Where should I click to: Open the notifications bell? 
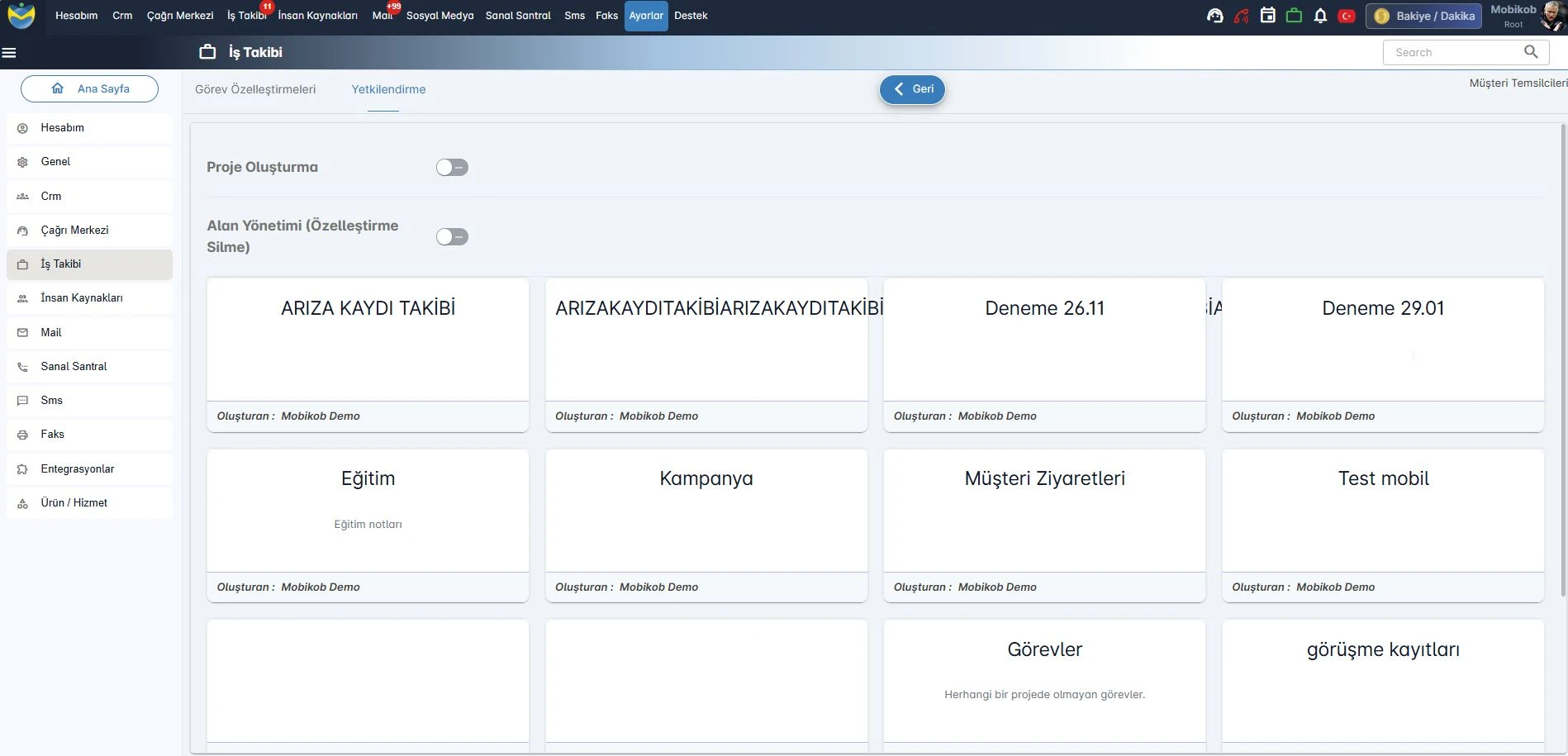click(x=1320, y=16)
